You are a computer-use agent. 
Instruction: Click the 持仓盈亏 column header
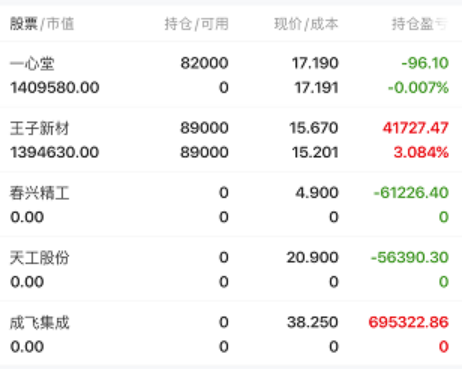[x=420, y=24]
